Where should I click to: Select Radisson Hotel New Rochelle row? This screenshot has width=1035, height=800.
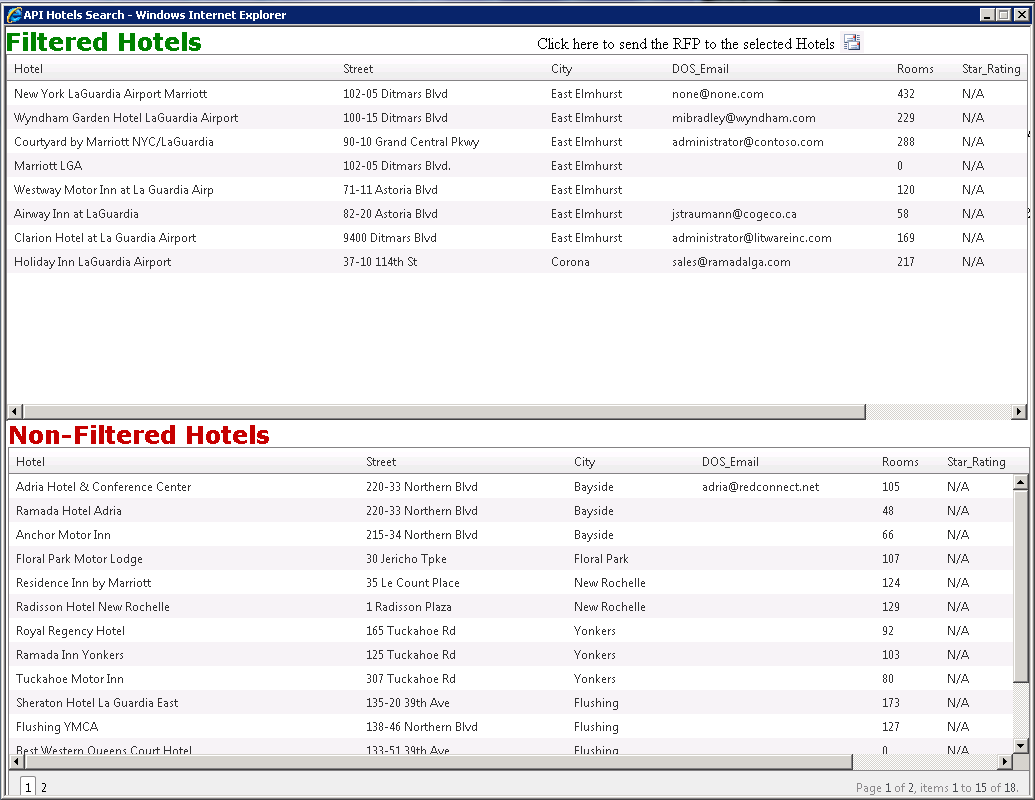coord(511,607)
